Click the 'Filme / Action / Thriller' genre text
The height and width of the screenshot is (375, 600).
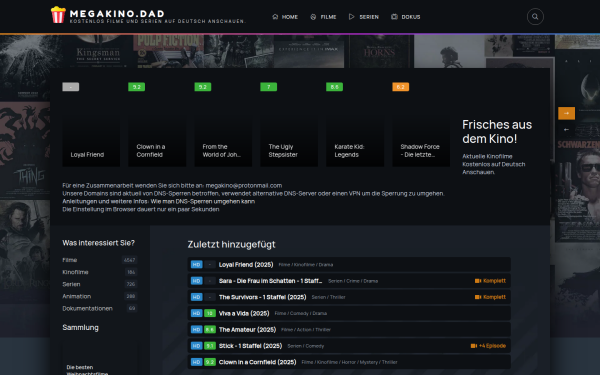pyautogui.click(x=306, y=329)
